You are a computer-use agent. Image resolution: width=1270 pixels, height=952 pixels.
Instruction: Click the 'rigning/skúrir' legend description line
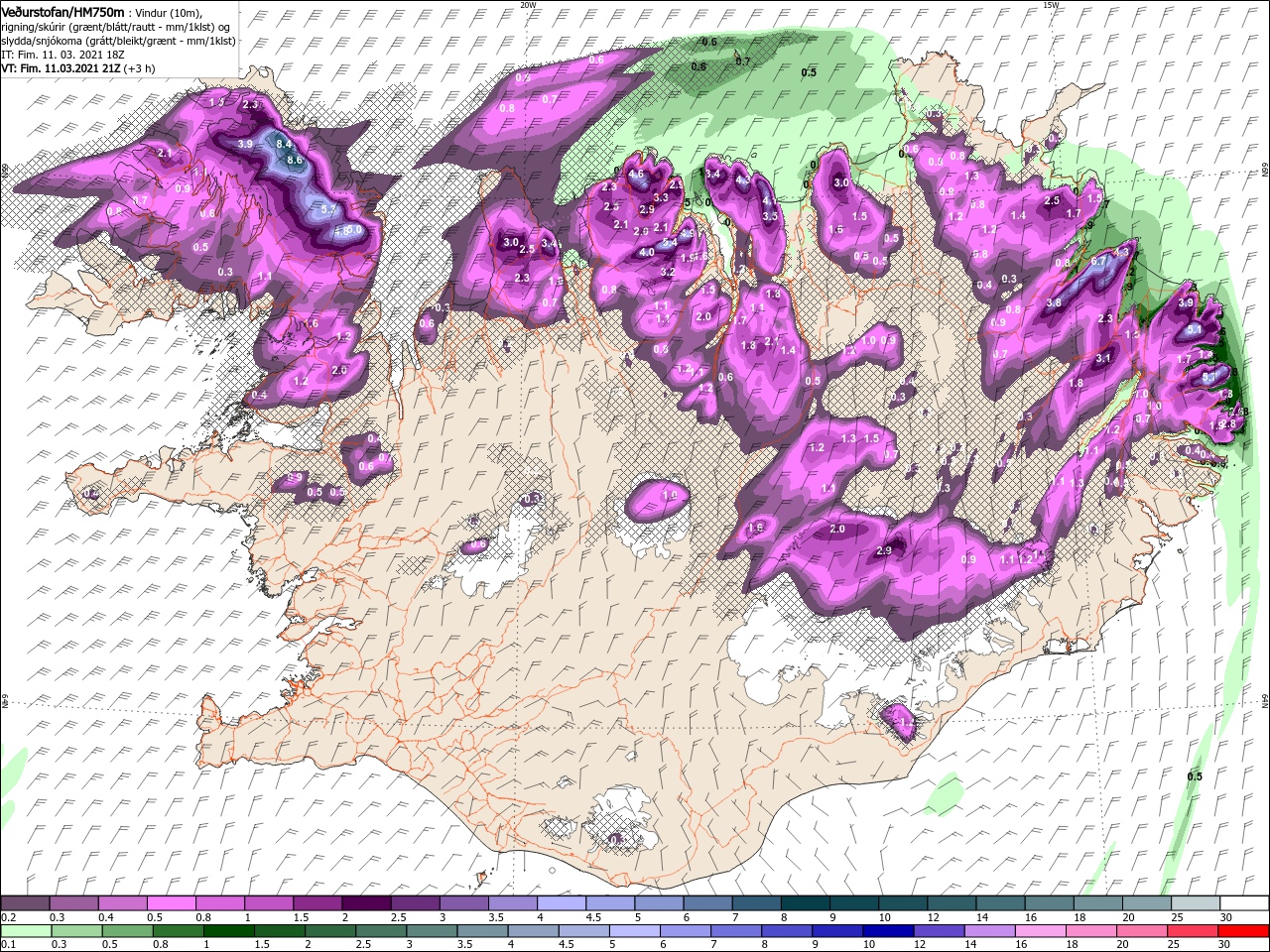116,26
